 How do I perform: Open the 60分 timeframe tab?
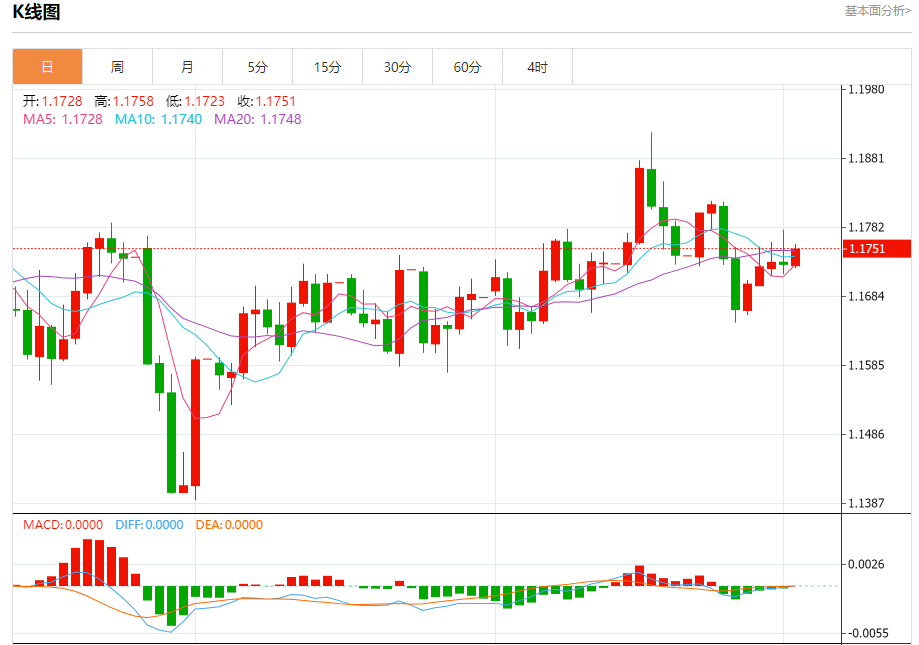pos(467,67)
